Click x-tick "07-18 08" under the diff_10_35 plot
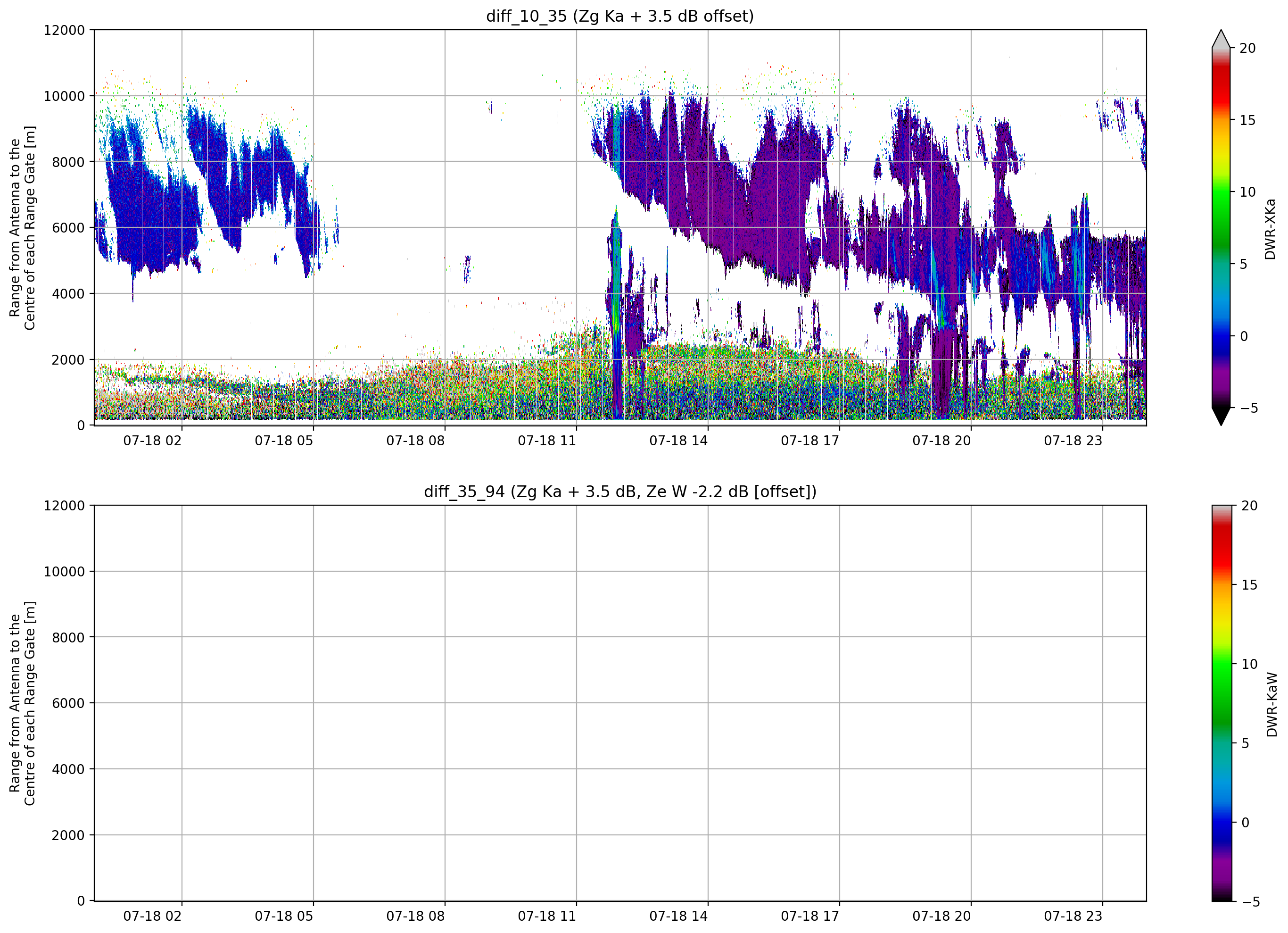 (x=415, y=441)
